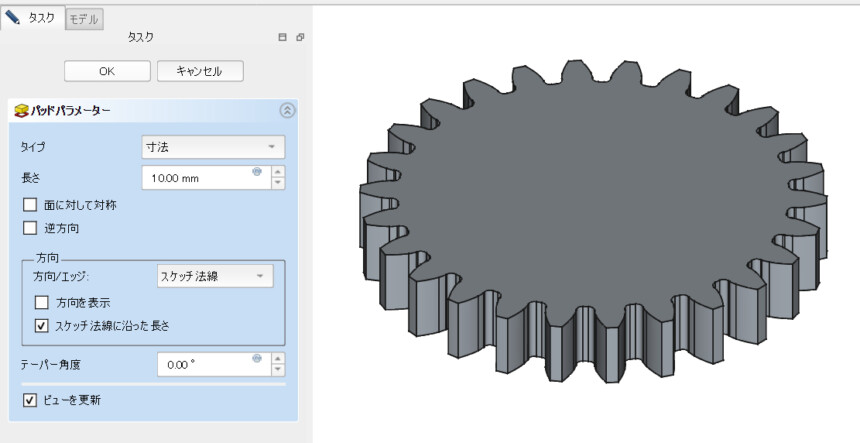Enable the 方向を表示 checkbox

coord(42,302)
